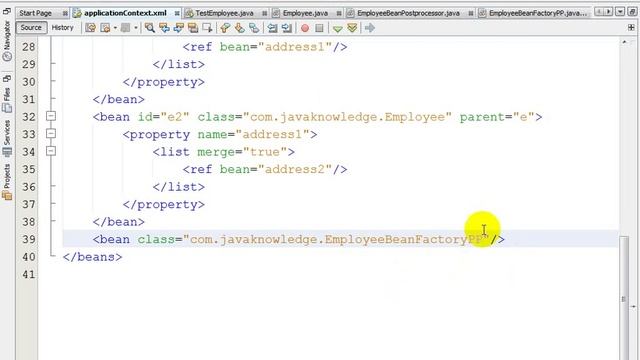Viewport: 640px width, 360px height.
Task: Click Find Next Occurrence icon
Action: (x=178, y=28)
